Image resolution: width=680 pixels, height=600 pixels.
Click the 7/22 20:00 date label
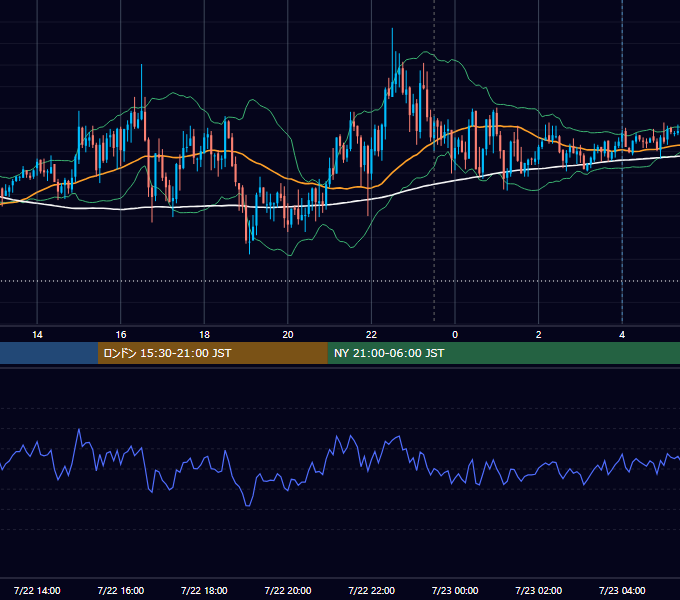288,590
